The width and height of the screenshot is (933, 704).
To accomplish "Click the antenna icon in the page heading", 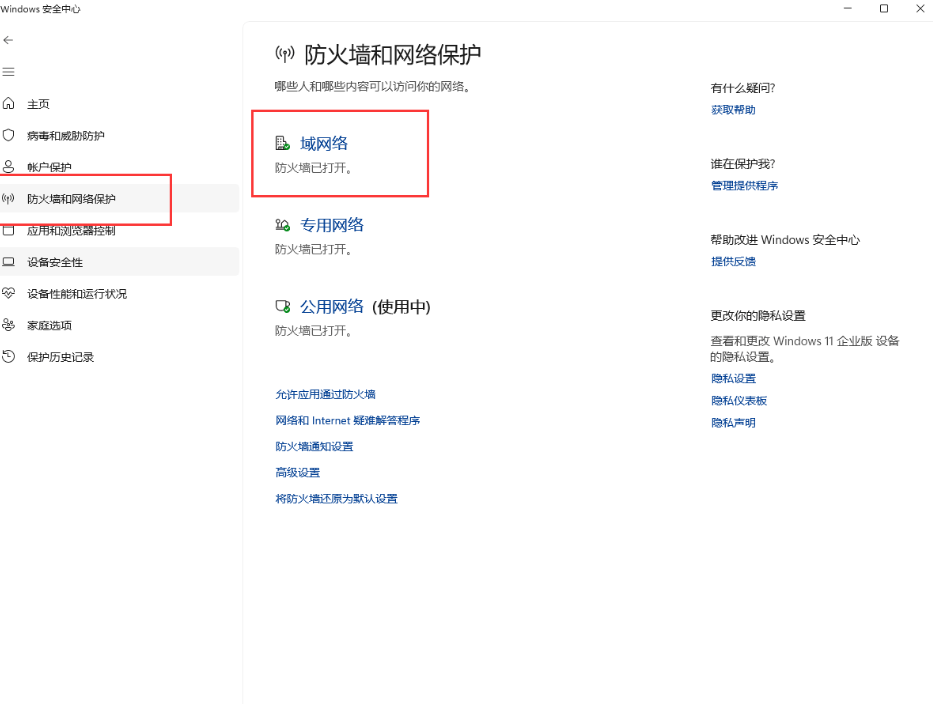I will coord(285,55).
